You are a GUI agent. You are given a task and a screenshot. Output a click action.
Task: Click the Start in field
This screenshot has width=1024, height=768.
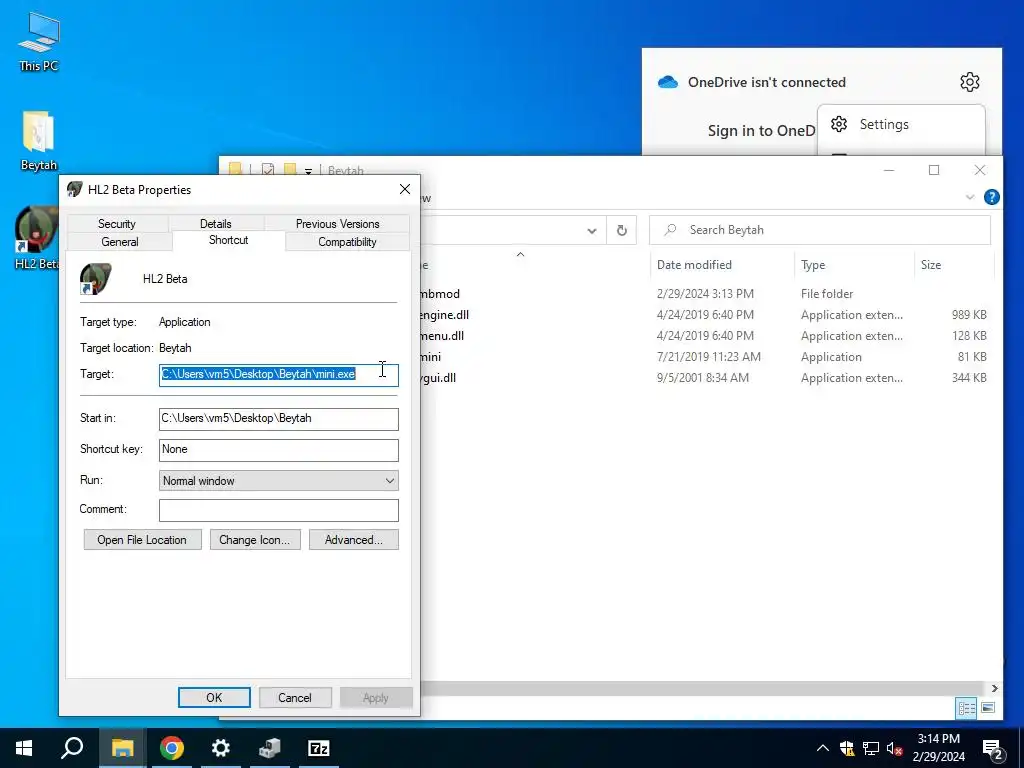(x=279, y=419)
